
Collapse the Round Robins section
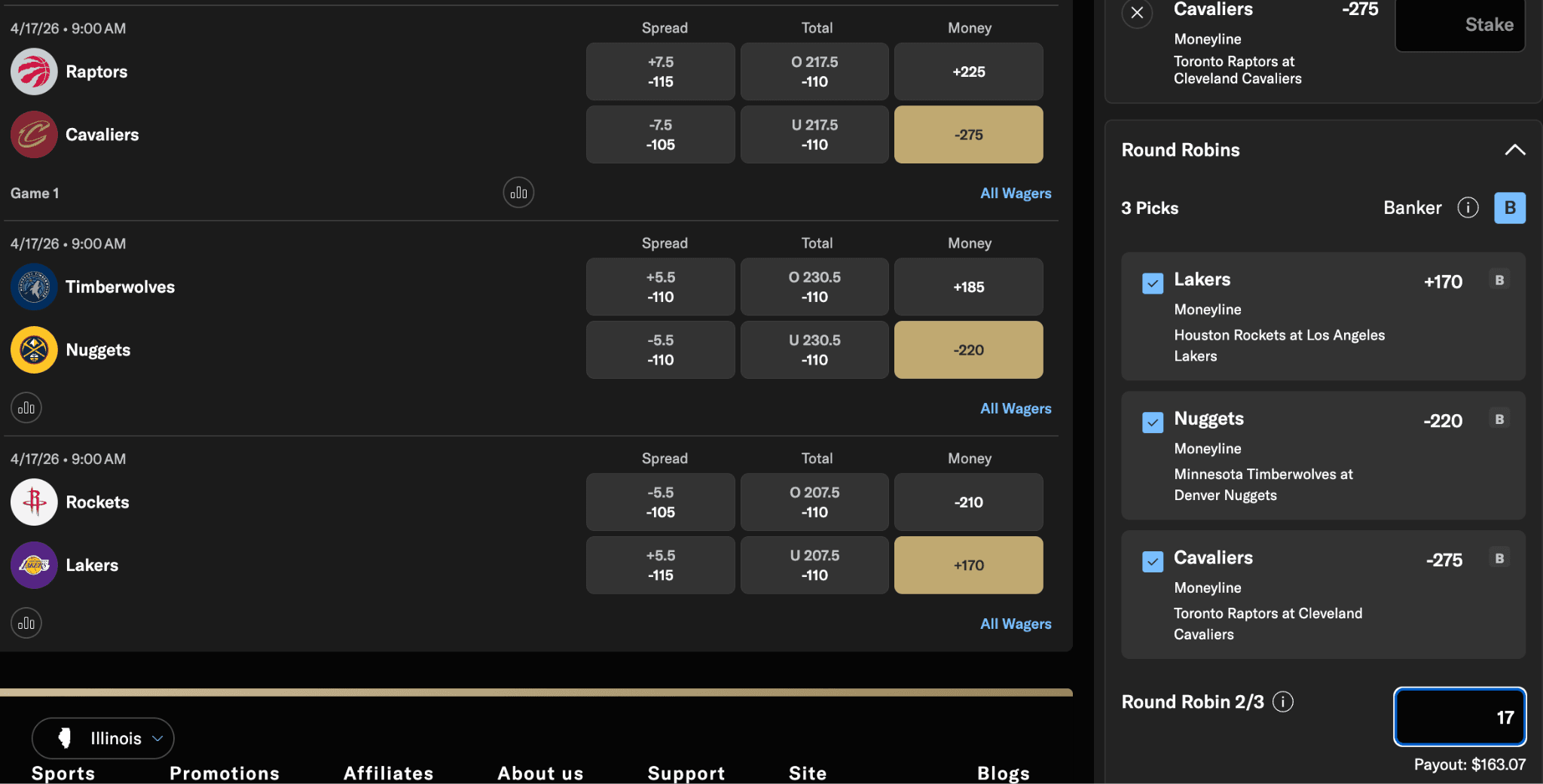(1517, 150)
